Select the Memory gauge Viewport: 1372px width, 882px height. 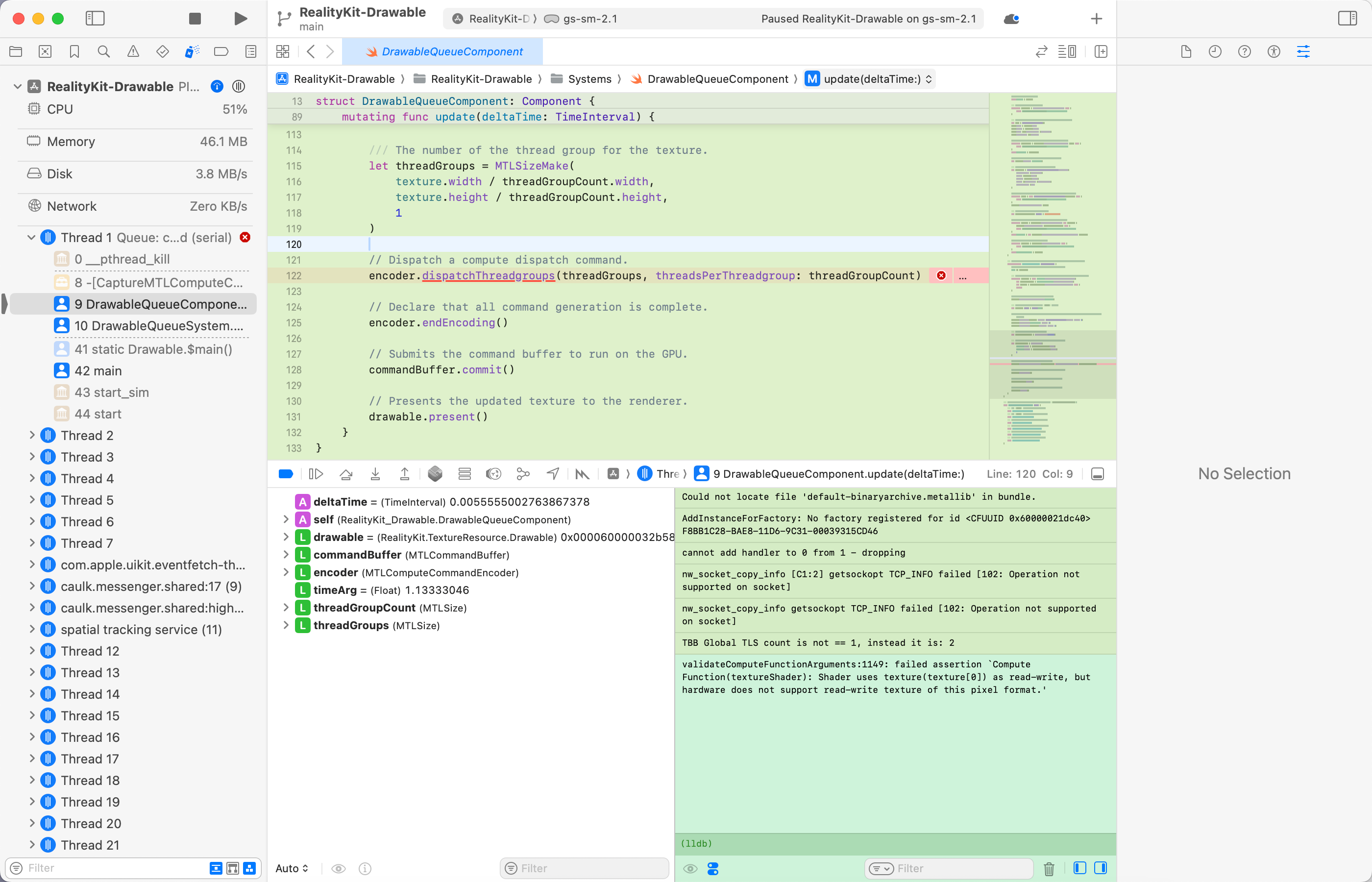coord(136,142)
